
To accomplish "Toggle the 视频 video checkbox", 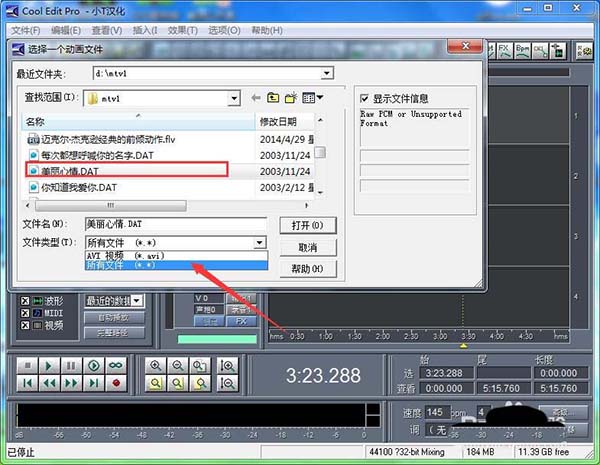I will click(25, 325).
